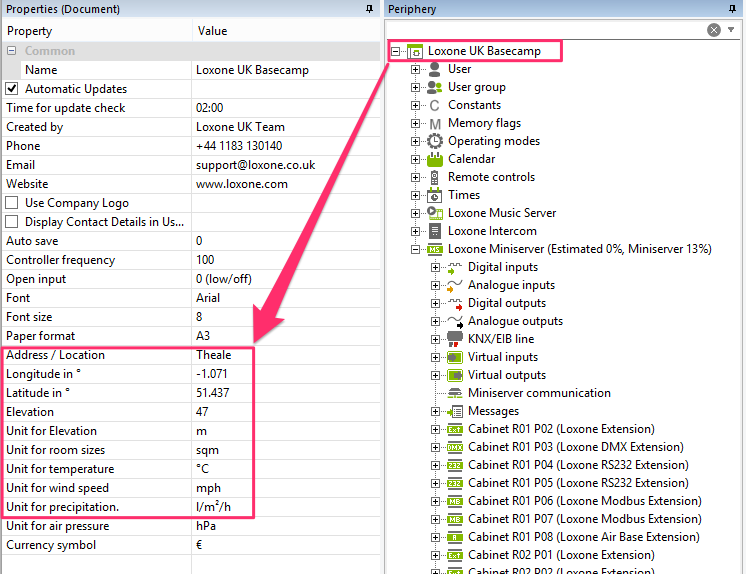
Task: Collapse the Common property section
Action: coord(12,51)
